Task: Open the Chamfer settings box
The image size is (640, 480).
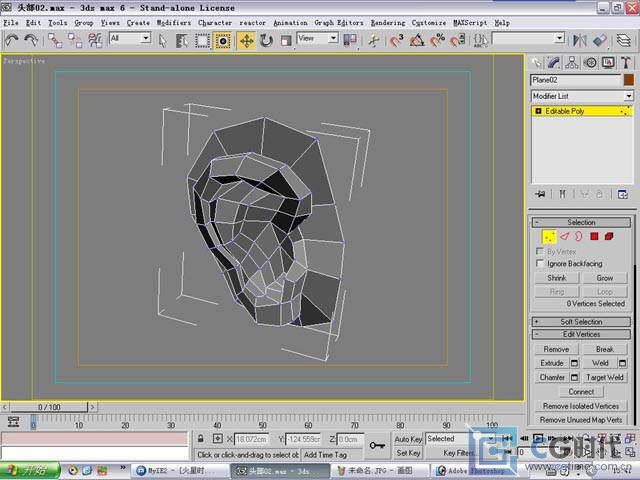Action: coord(574,377)
